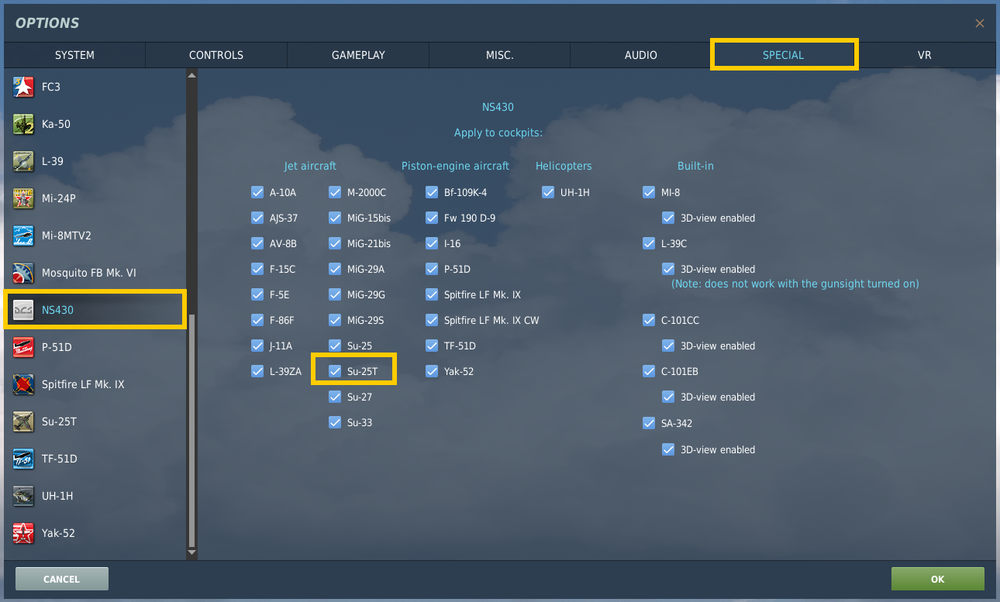Viewport: 1000px width, 602px height.
Task: Toggle the I-16 checkbox
Action: (432, 243)
